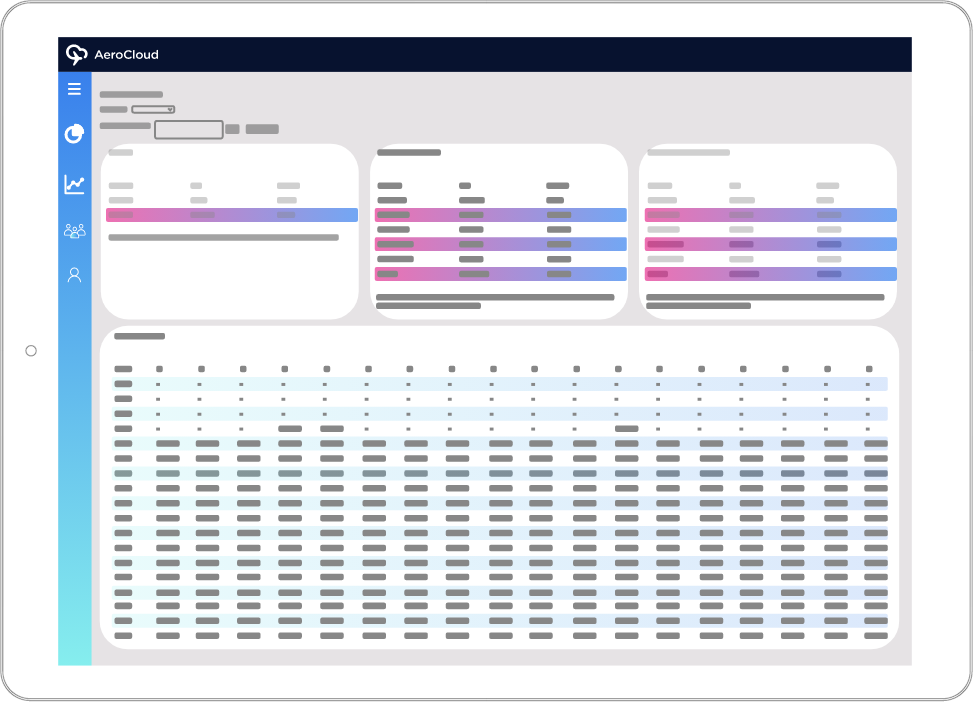Expand the small dropdown near the page title
The width and height of the screenshot is (973, 702).
153,109
